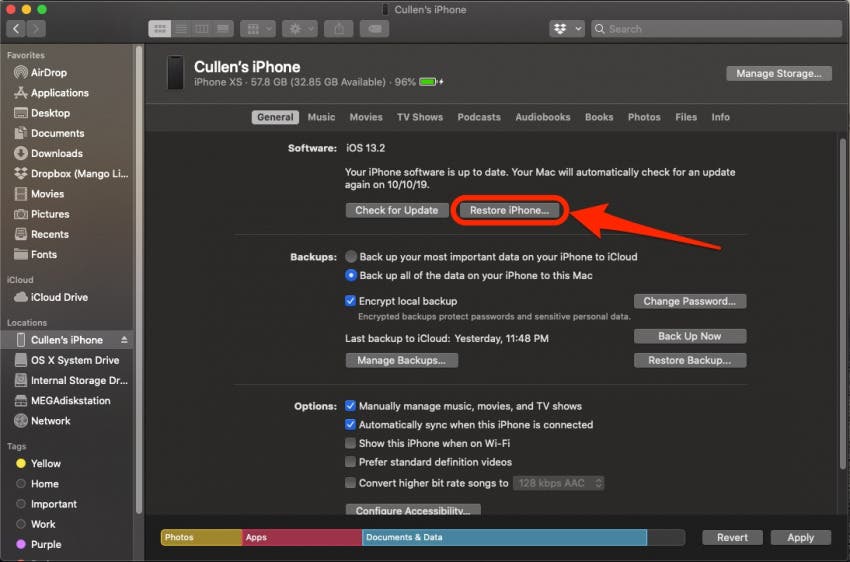850x562 pixels.
Task: Expand the group-by dropdown in toolbar
Action: point(258,29)
